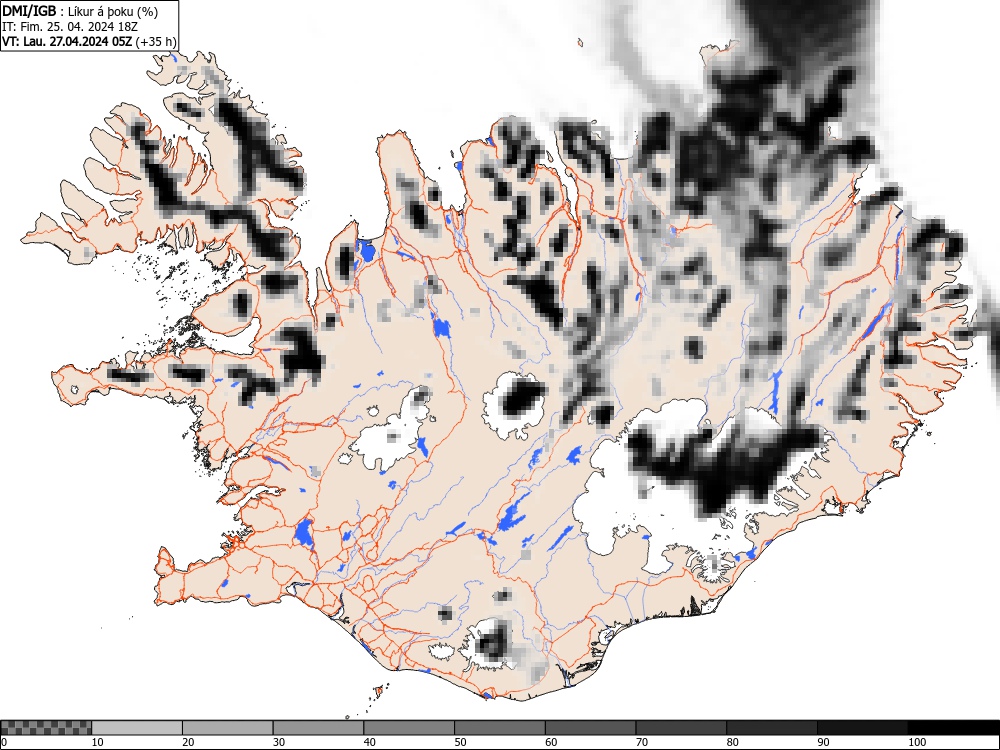
Task: Click the 30–40 gray legend swatch
Action: [x=318, y=728]
